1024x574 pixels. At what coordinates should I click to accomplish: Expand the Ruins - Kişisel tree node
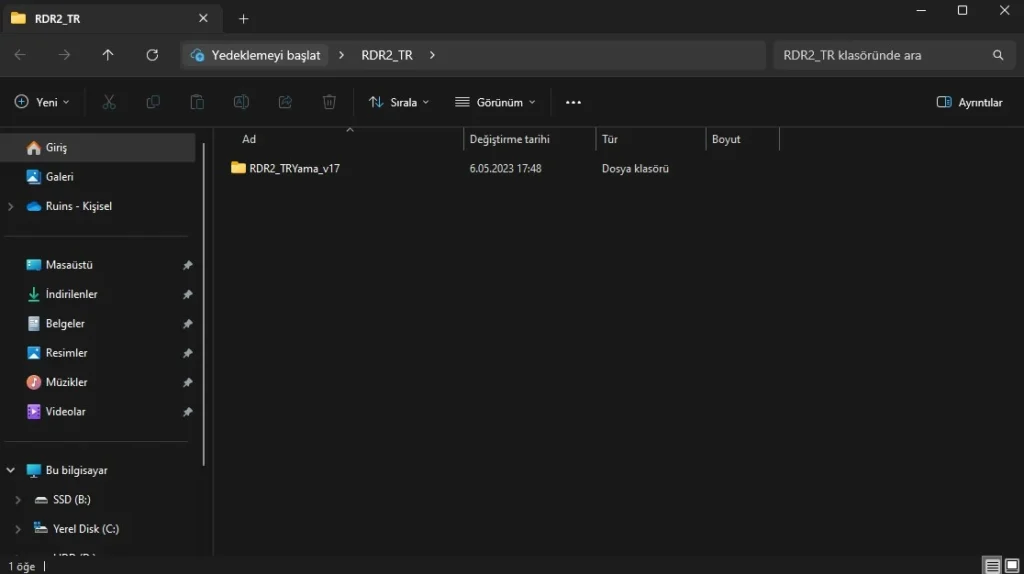click(x=10, y=206)
